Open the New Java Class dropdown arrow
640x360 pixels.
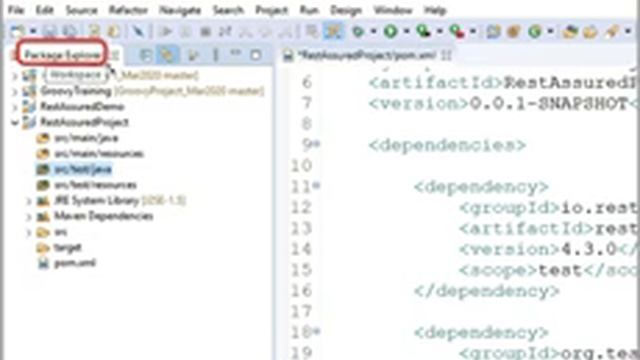click(550, 31)
